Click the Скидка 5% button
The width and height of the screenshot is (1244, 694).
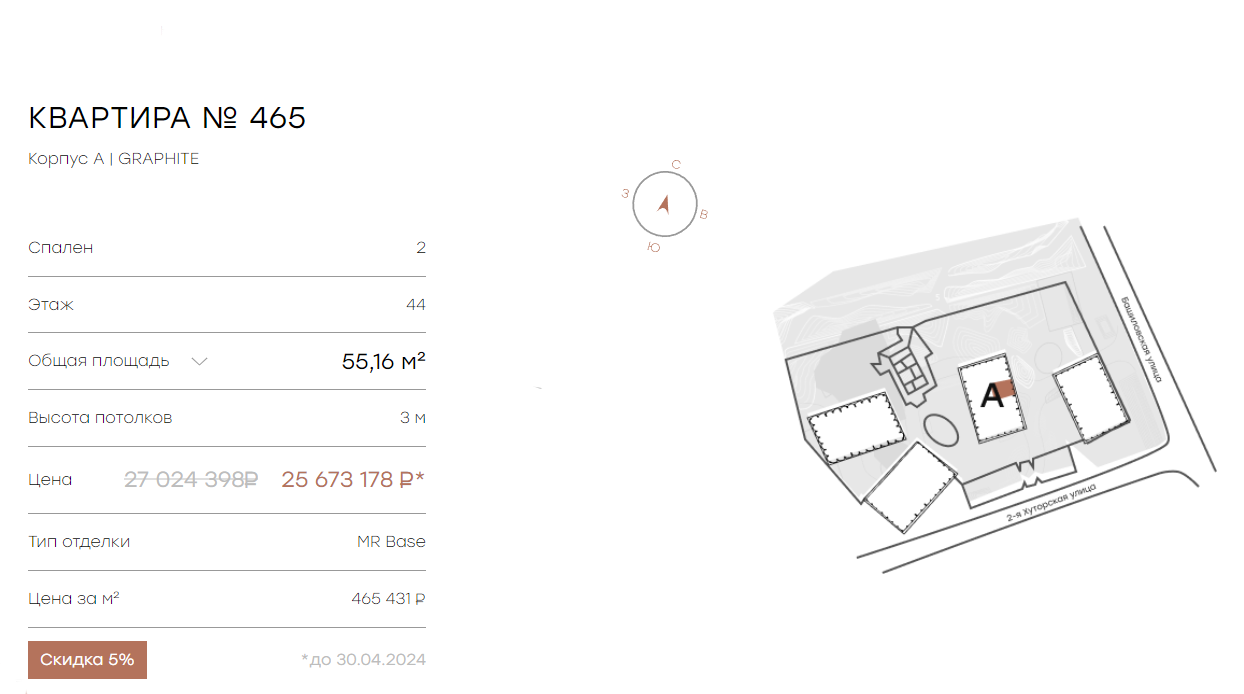pyautogui.click(x=87, y=660)
